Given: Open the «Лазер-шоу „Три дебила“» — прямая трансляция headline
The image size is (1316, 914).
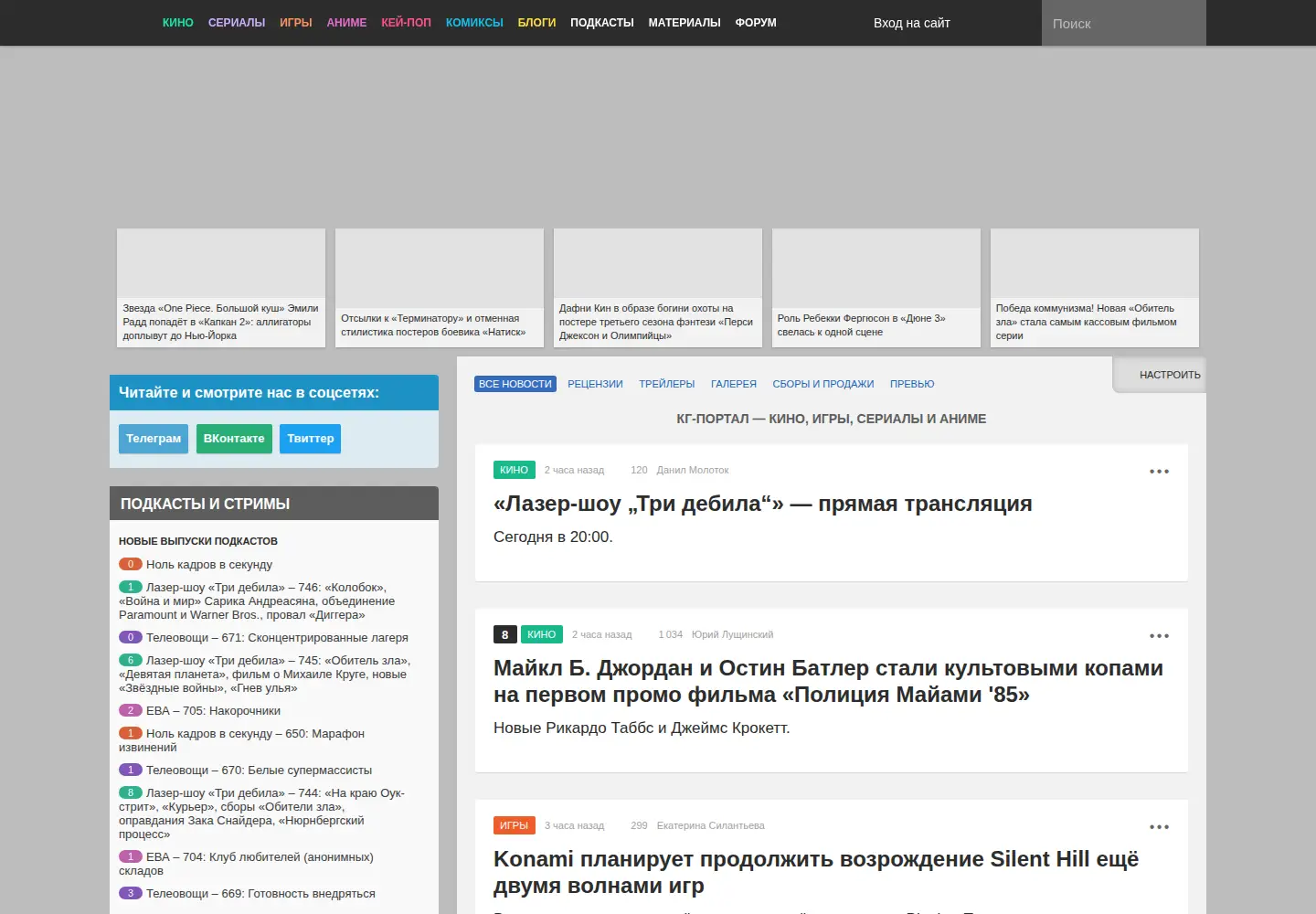Looking at the screenshot, I should [x=763, y=504].
